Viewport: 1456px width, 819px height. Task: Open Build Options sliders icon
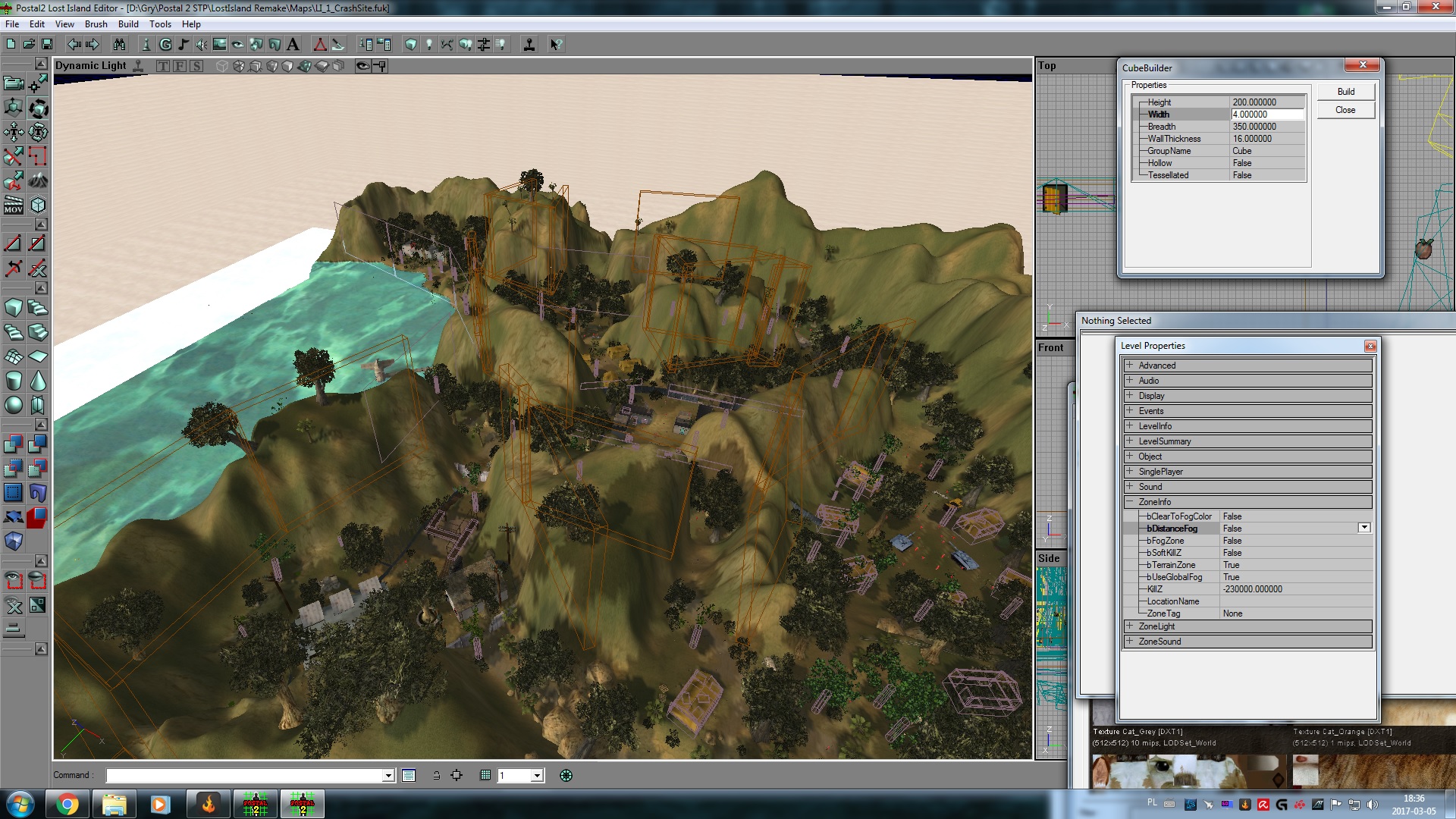coord(484,44)
